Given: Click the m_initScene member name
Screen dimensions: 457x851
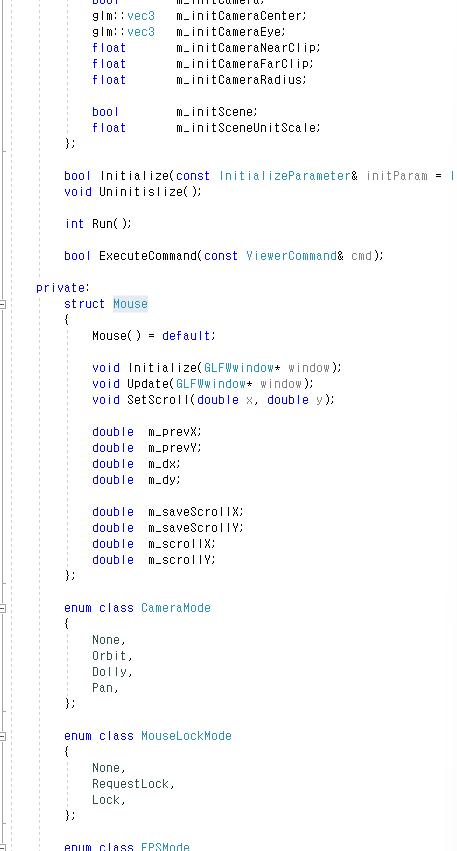Looking at the screenshot, I should [215, 112].
